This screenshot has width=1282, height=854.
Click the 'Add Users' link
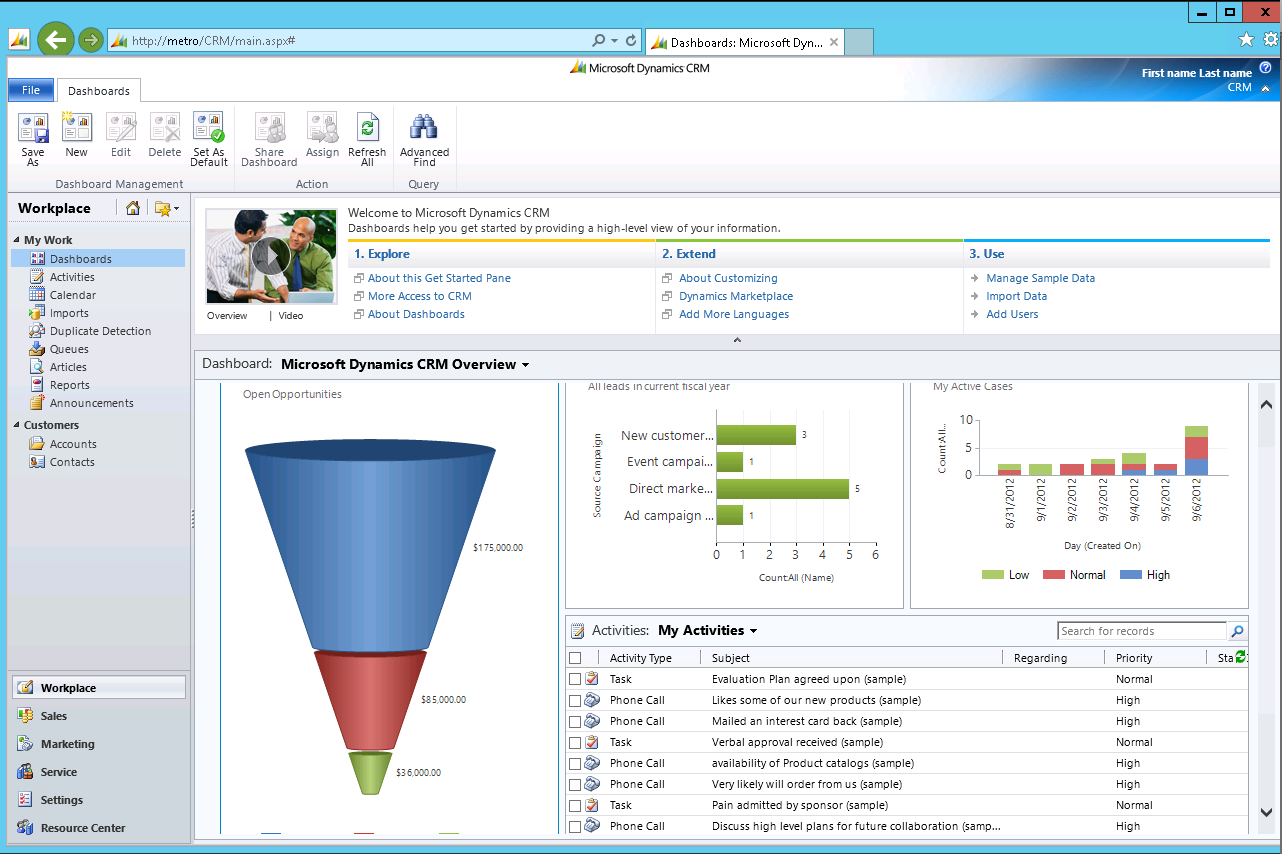(x=1012, y=314)
